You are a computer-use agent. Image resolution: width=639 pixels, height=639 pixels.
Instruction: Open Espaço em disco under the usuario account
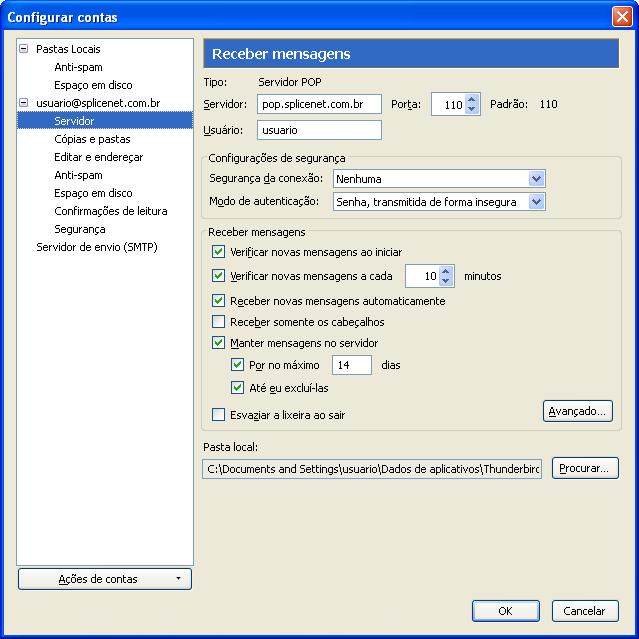(x=93, y=193)
